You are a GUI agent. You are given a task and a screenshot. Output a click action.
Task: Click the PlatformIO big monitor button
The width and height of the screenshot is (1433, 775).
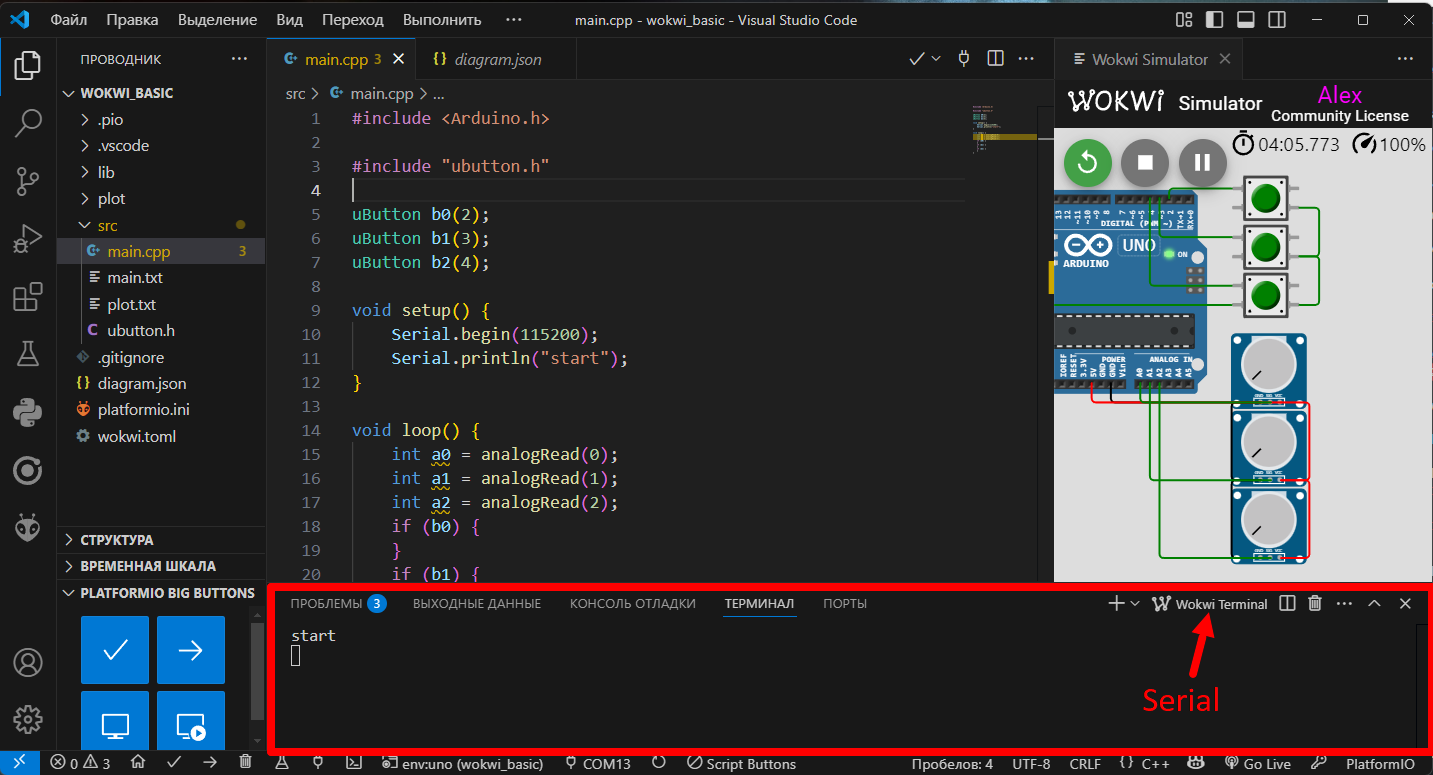pos(115,720)
